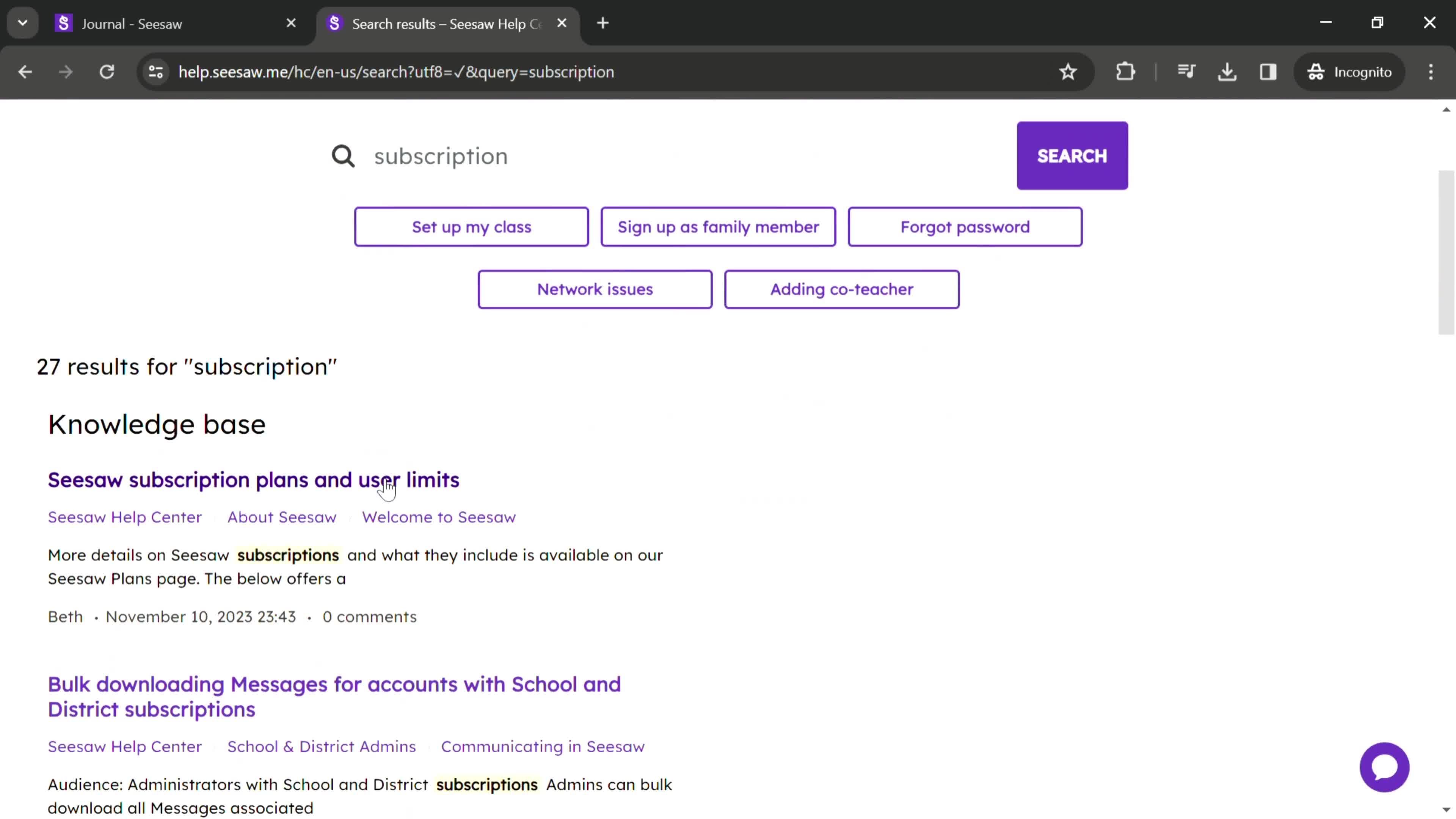Choose Sign up as family member
This screenshot has height=819, width=1456.
718,227
